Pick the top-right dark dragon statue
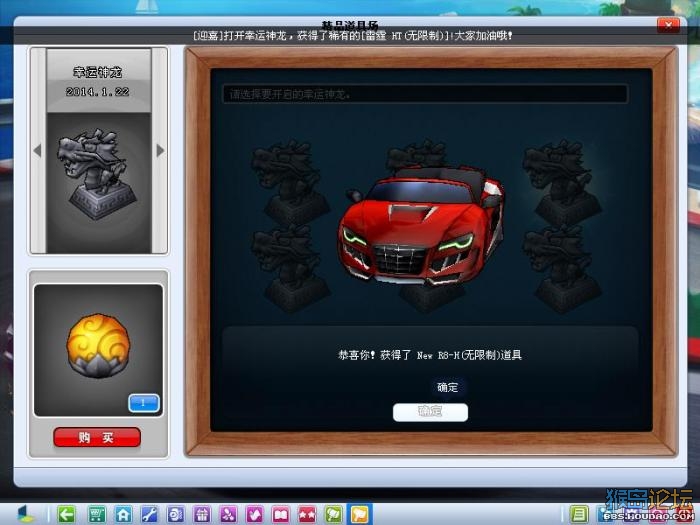This screenshot has height=525, width=700. [x=562, y=182]
